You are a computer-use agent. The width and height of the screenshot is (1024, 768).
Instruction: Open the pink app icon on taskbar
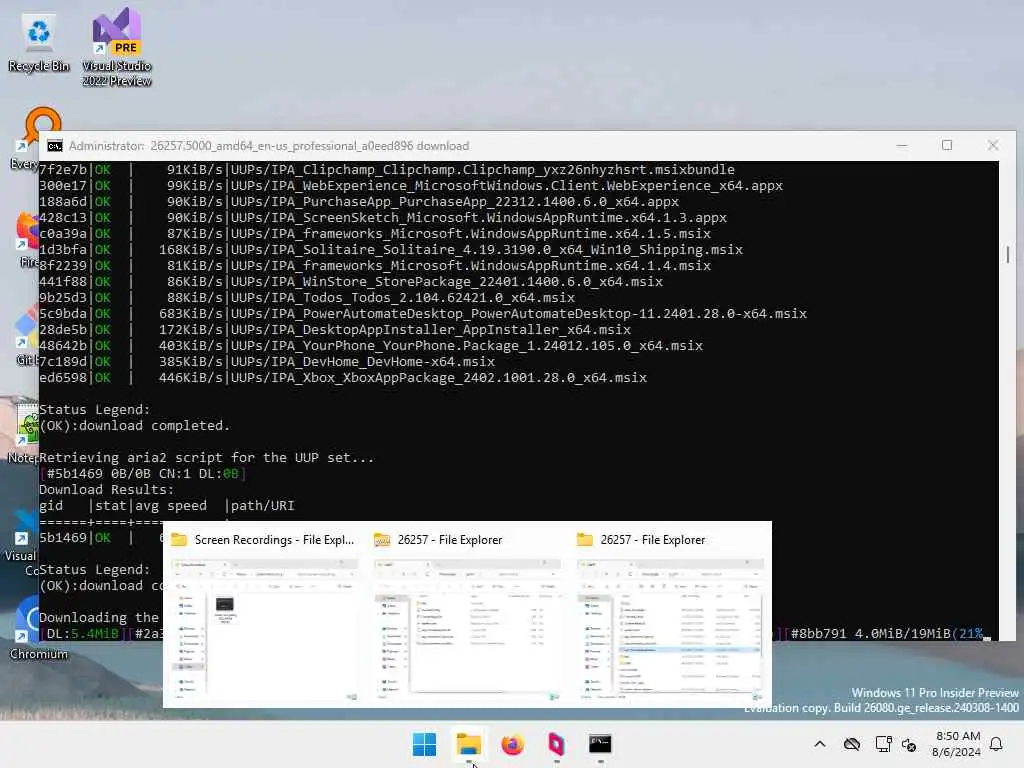556,744
